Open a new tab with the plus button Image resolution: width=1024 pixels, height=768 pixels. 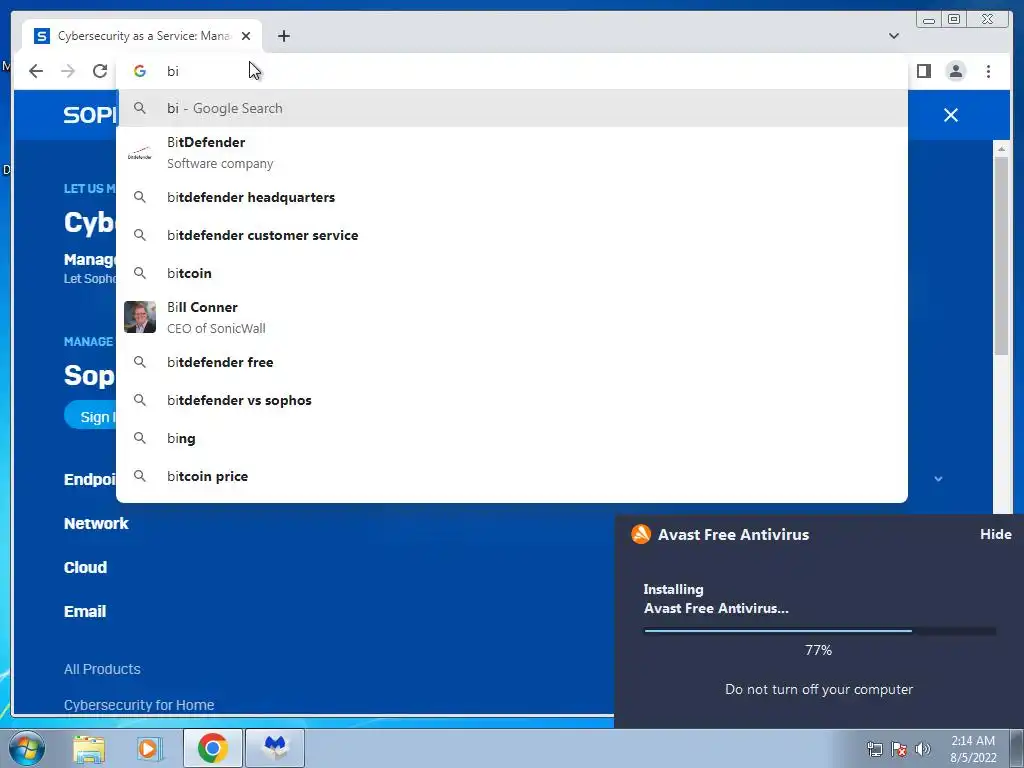point(283,36)
